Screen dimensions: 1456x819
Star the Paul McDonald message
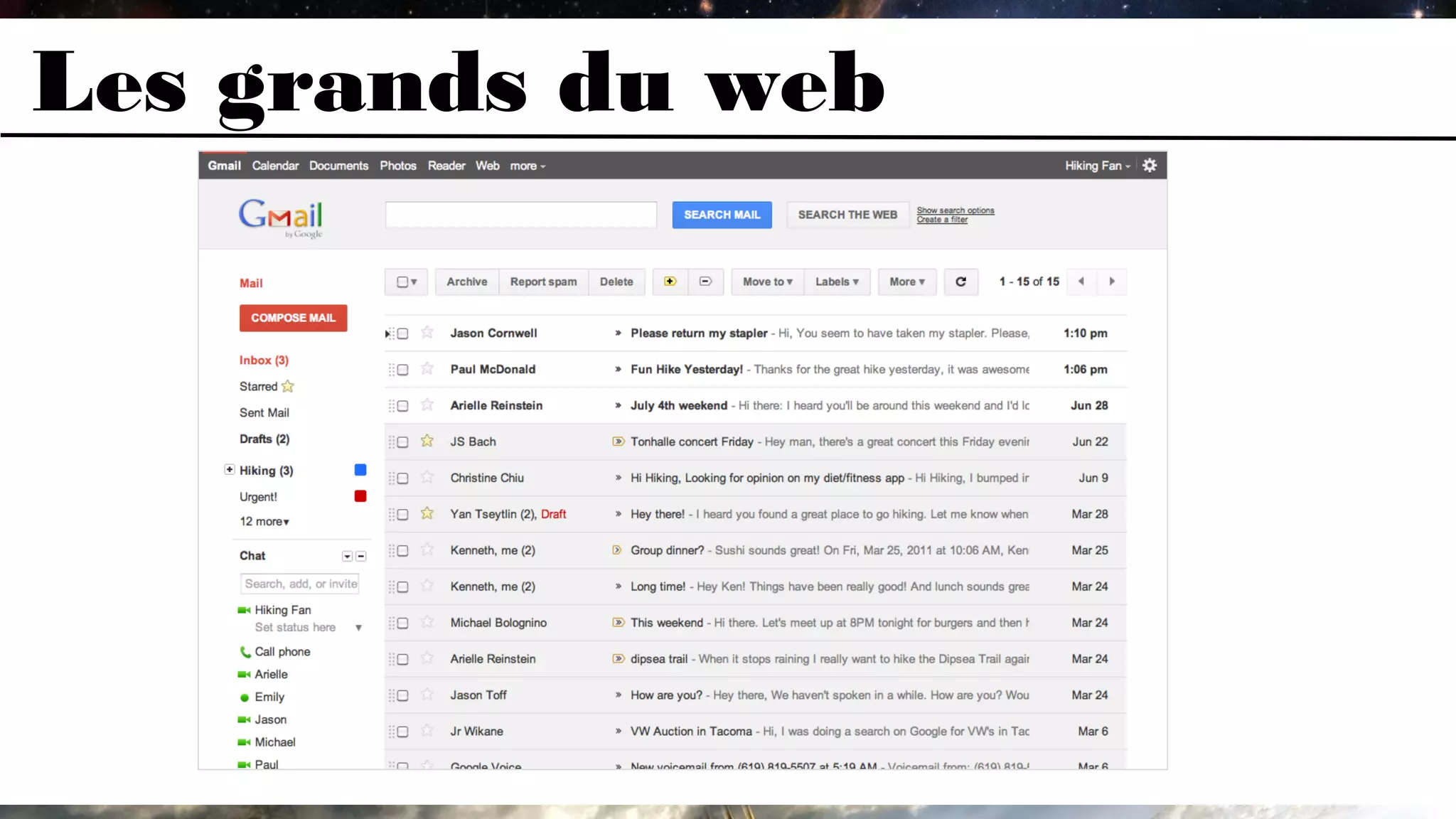pos(427,368)
